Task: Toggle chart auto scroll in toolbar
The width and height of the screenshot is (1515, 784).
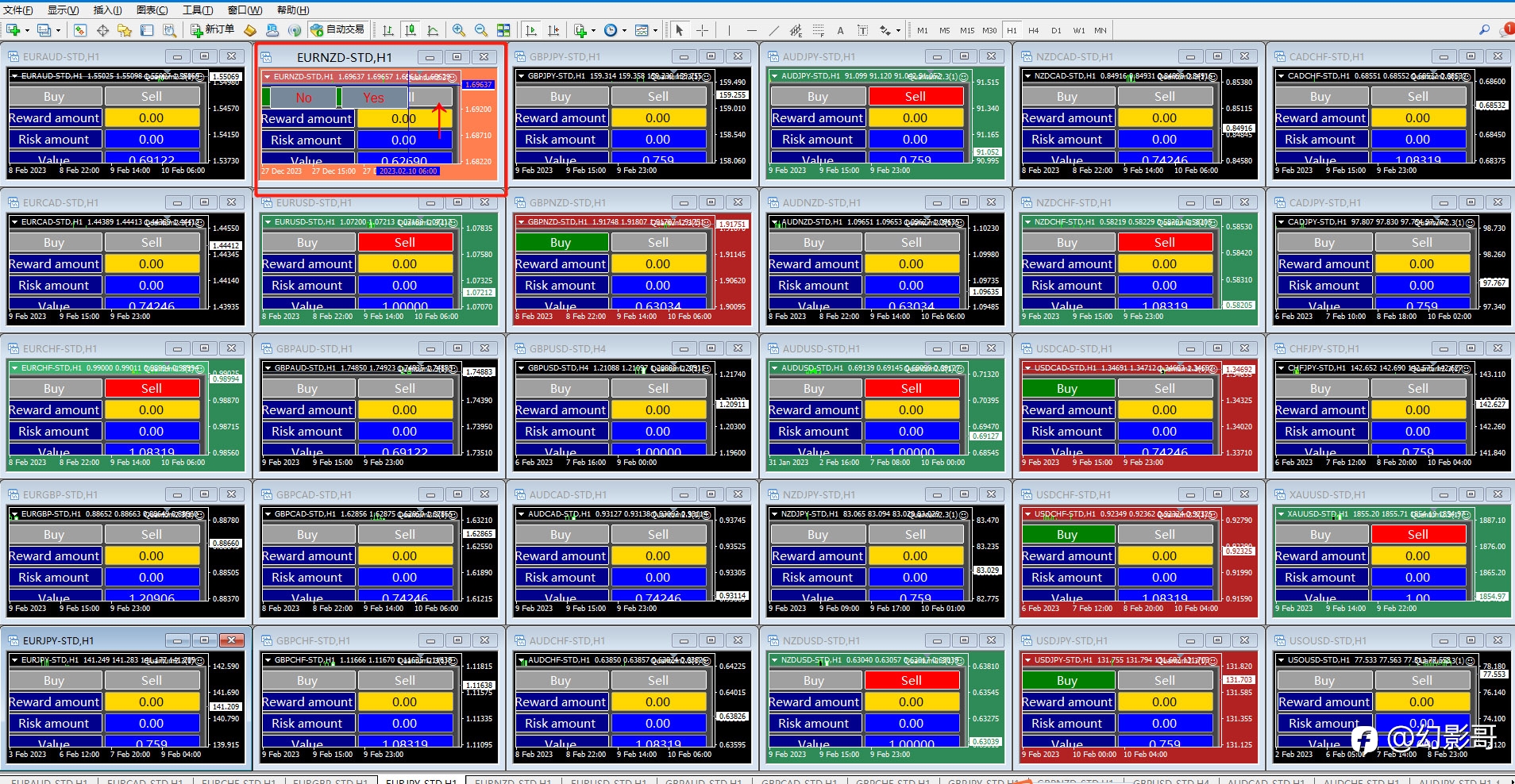Action: pos(531,30)
